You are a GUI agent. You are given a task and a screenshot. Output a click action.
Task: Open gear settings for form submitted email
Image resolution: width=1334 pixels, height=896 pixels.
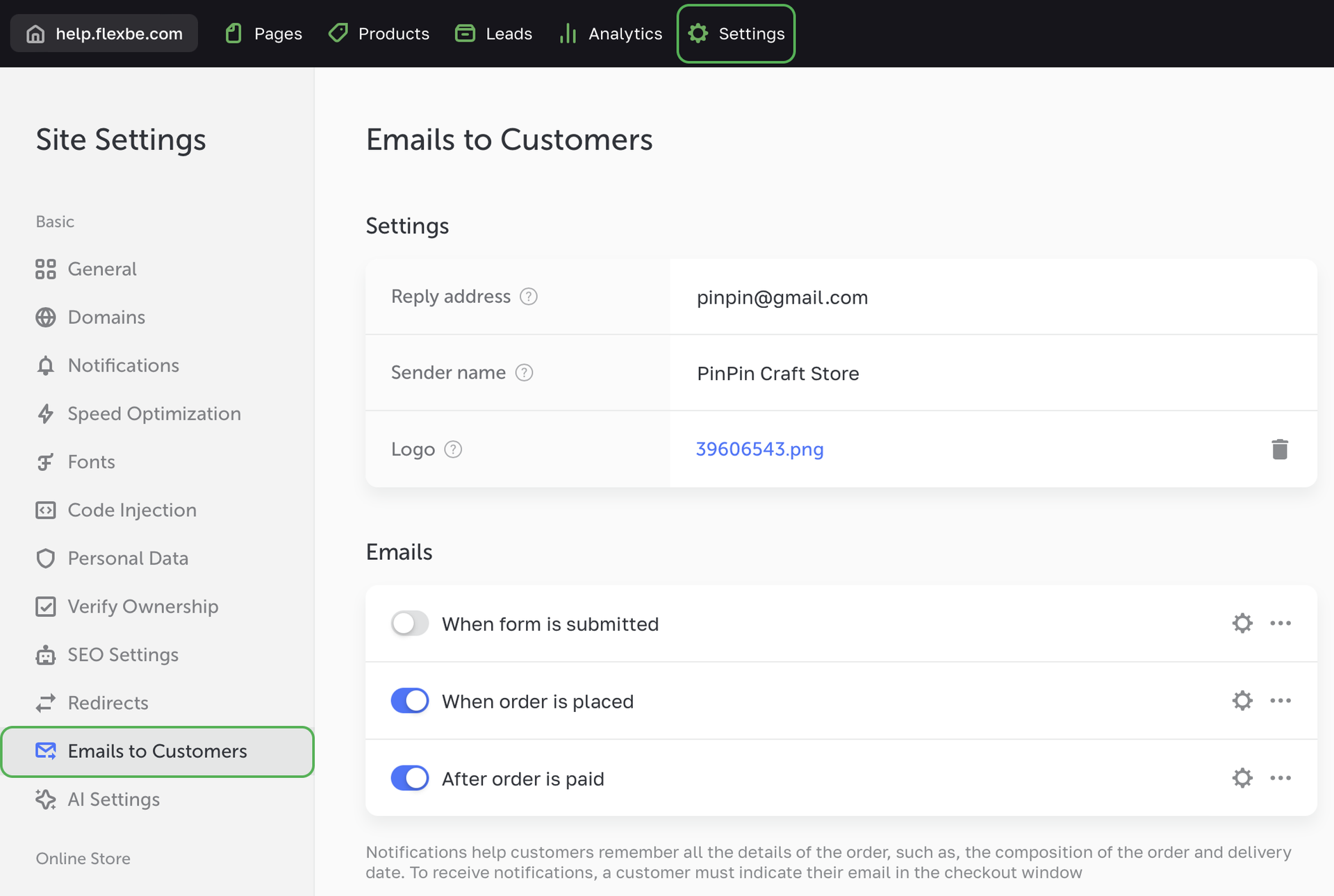pyautogui.click(x=1242, y=623)
